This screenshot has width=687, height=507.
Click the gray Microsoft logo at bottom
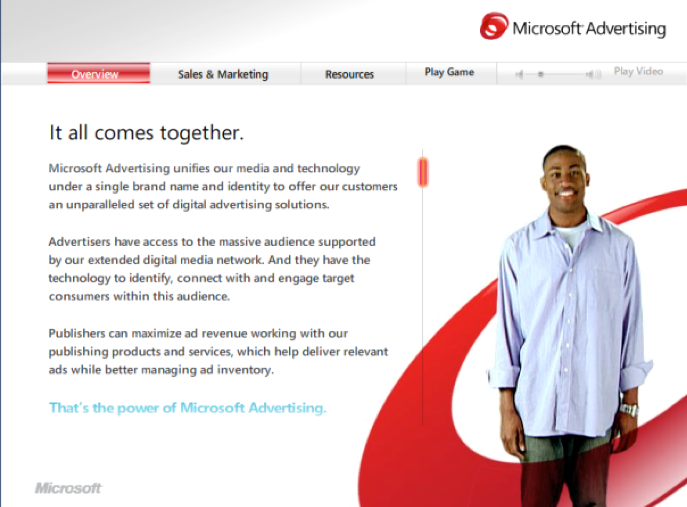tap(68, 488)
